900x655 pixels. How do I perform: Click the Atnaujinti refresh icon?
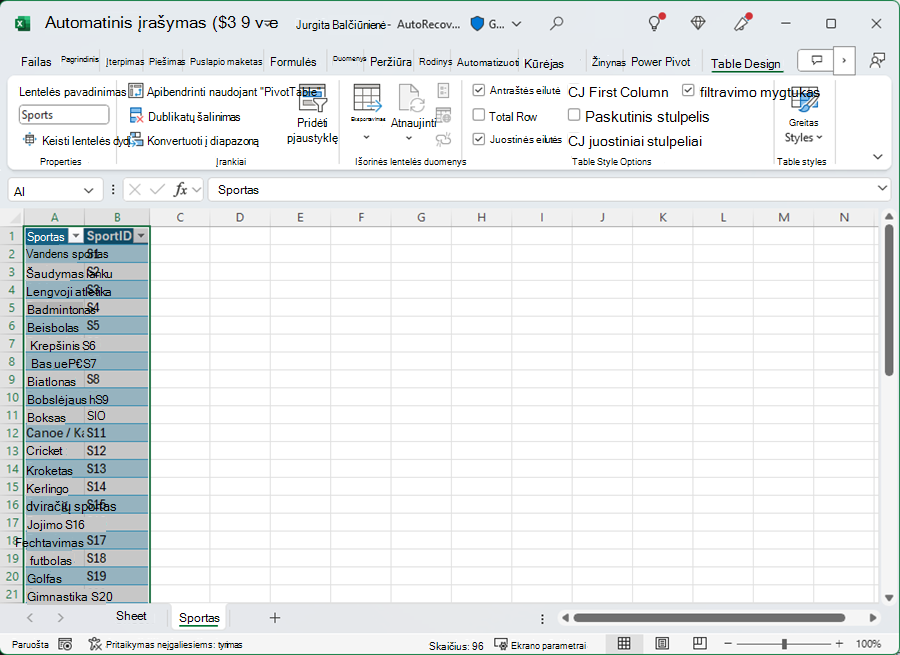[411, 98]
